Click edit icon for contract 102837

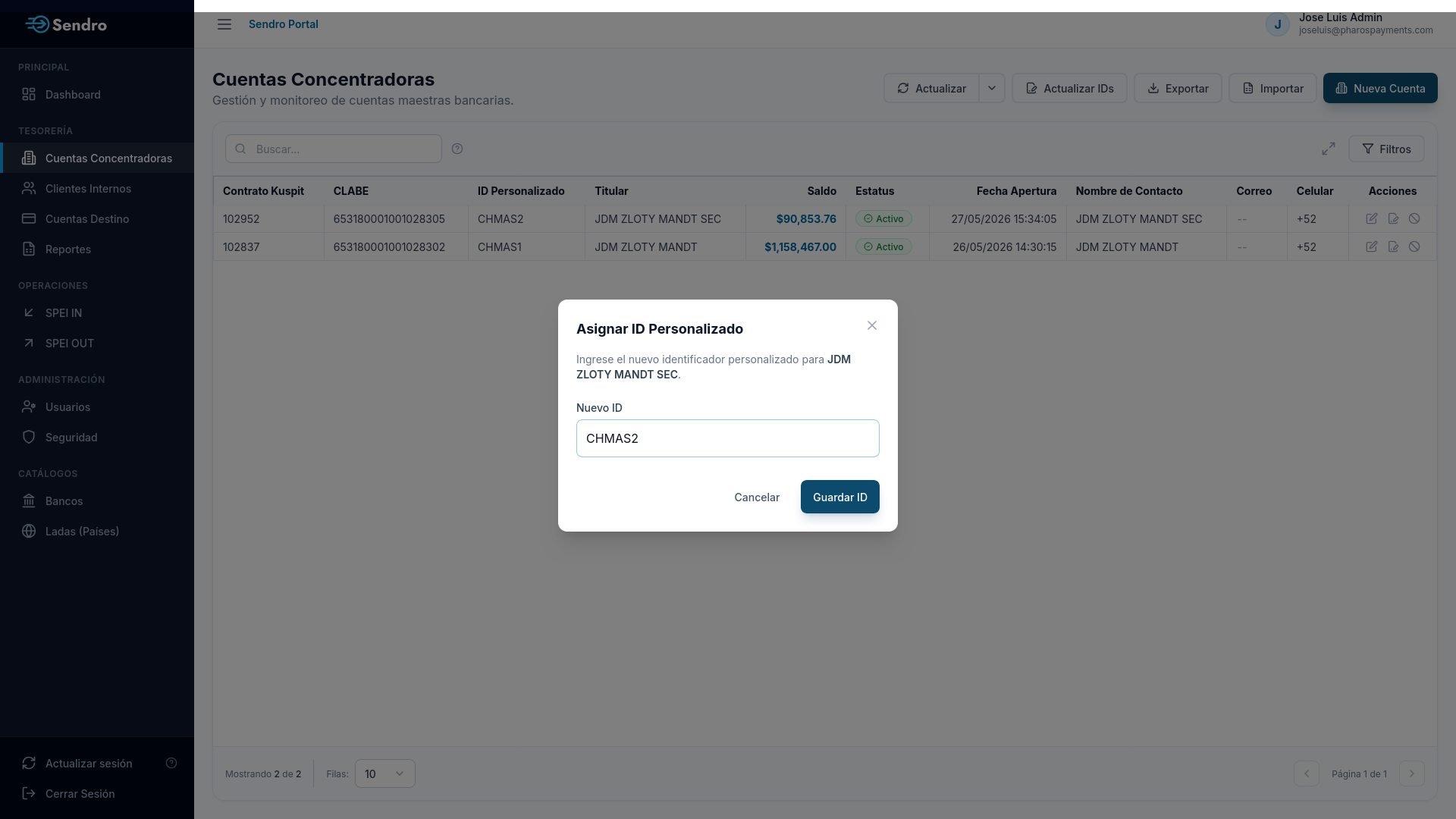tap(1372, 246)
